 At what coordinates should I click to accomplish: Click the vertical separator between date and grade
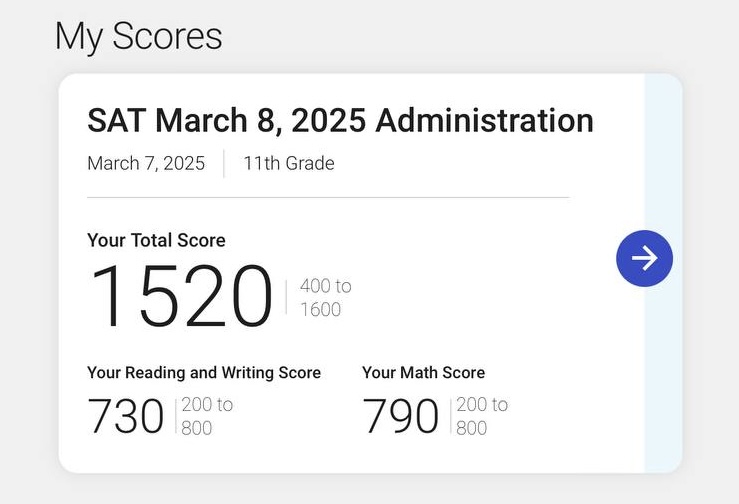pos(224,163)
